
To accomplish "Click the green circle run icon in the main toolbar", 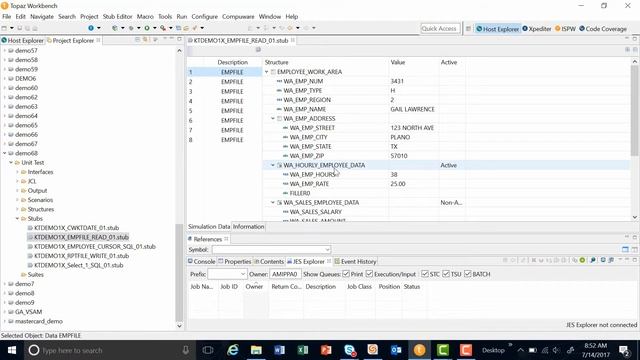I will 147,28.
